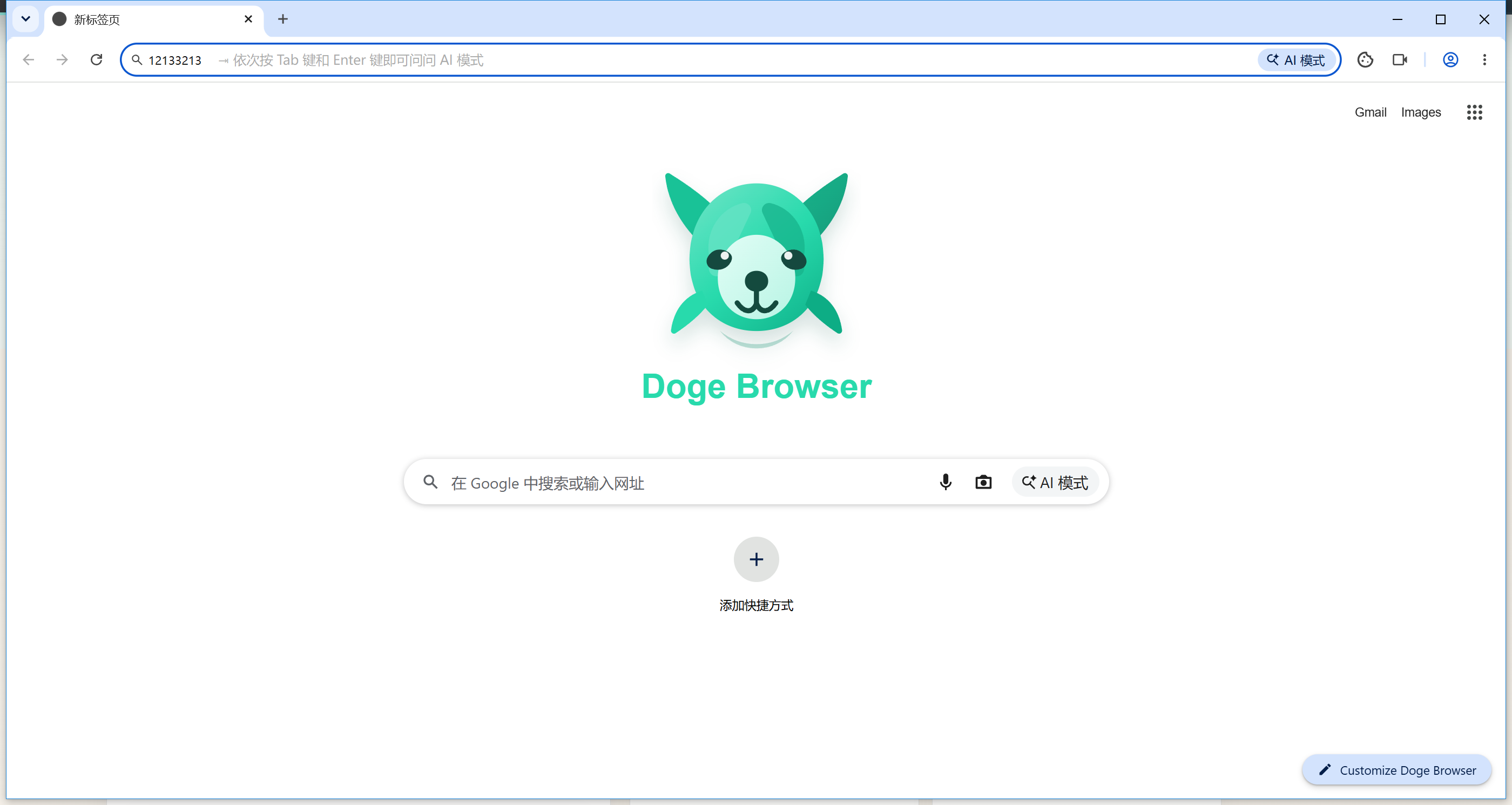Open the profile account icon
Viewport: 1512px width, 805px height.
pyautogui.click(x=1450, y=60)
